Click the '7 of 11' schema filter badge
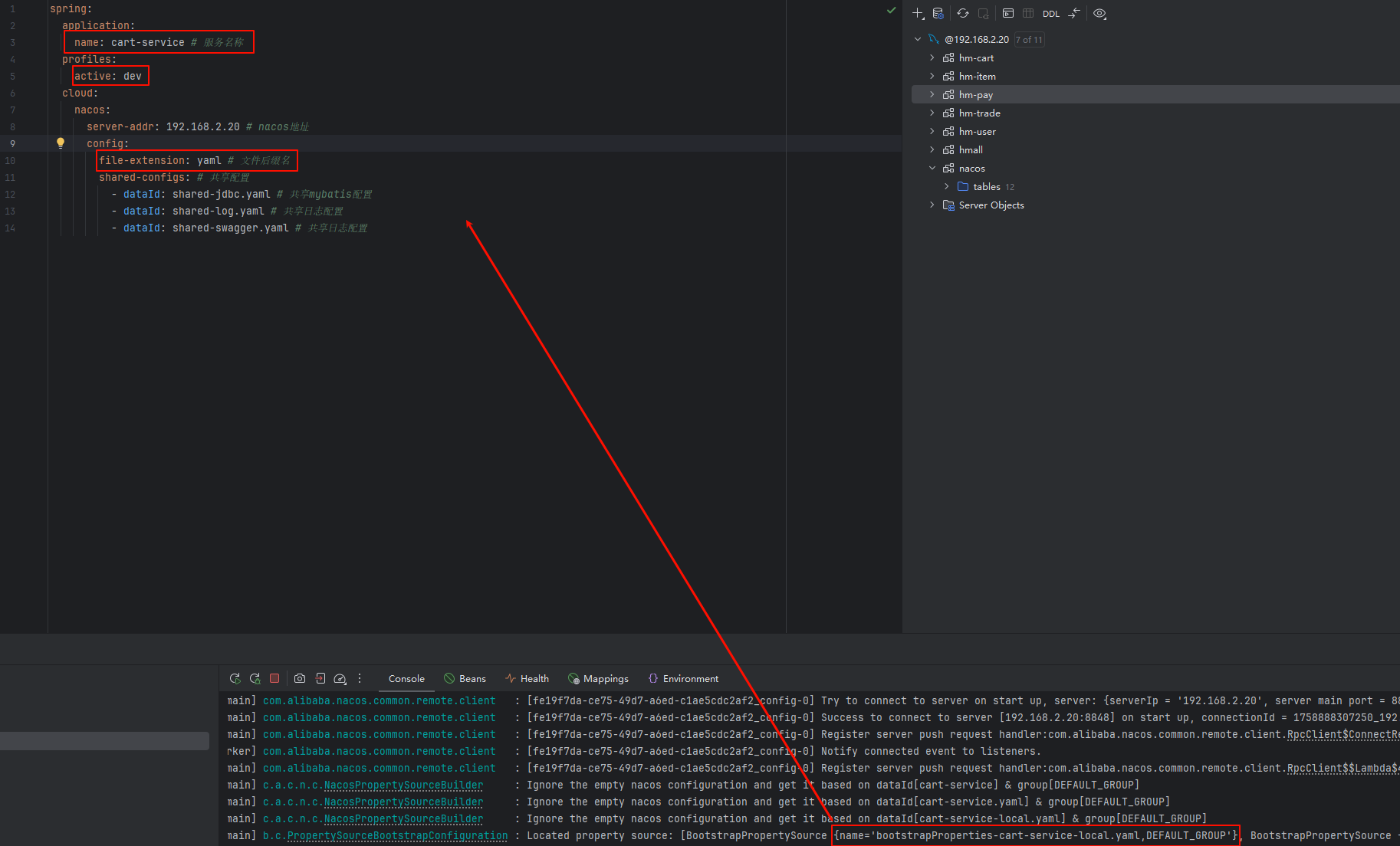This screenshot has height=846, width=1400. [x=1029, y=40]
